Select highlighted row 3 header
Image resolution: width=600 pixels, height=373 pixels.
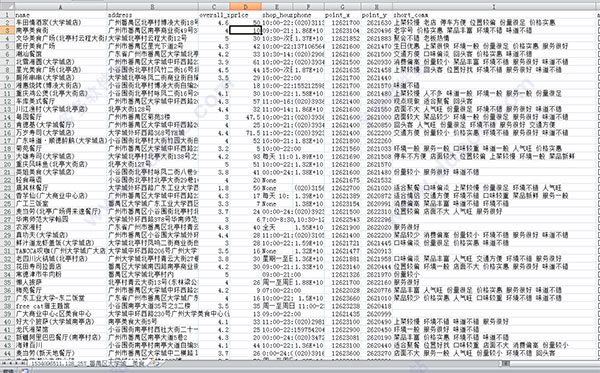(x=7, y=30)
